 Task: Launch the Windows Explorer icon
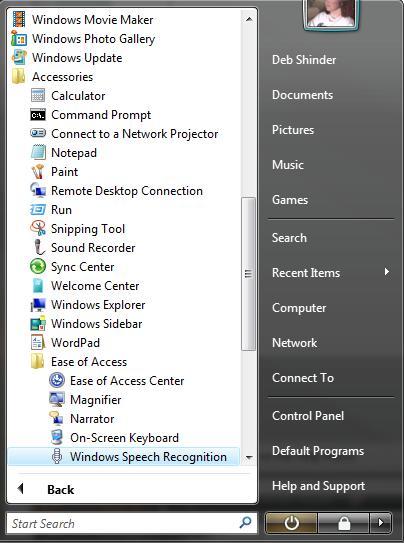point(38,304)
